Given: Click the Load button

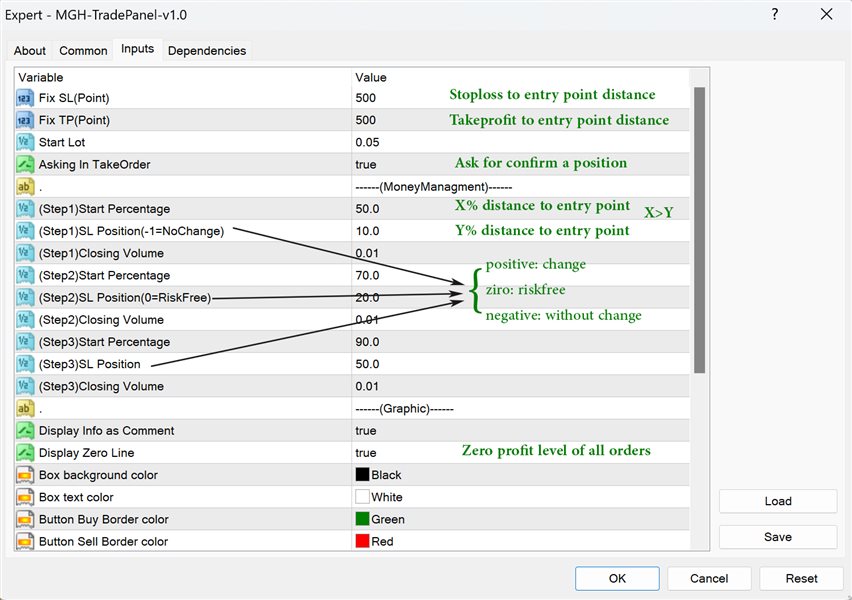Looking at the screenshot, I should 777,501.
